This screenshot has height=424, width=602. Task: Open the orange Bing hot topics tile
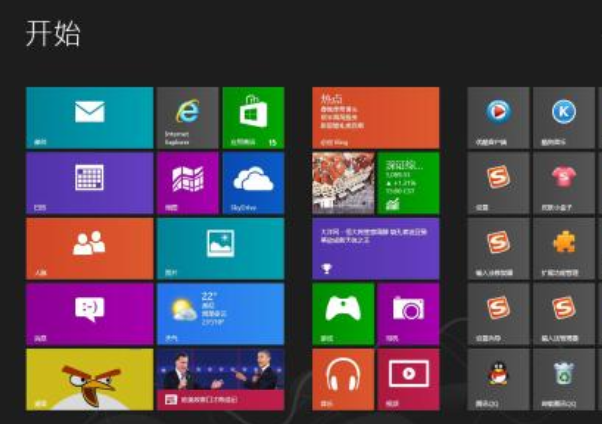(x=376, y=118)
